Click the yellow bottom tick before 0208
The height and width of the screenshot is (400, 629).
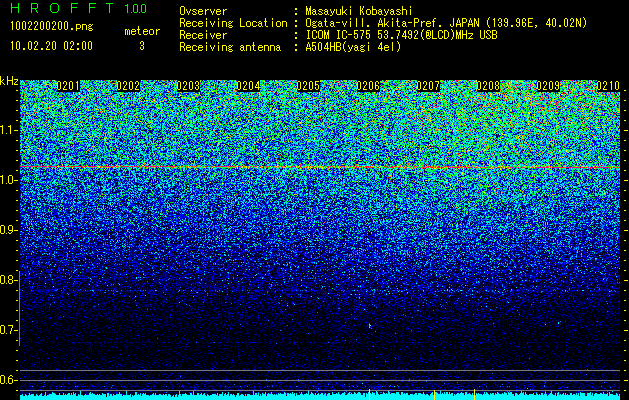[x=474, y=394]
